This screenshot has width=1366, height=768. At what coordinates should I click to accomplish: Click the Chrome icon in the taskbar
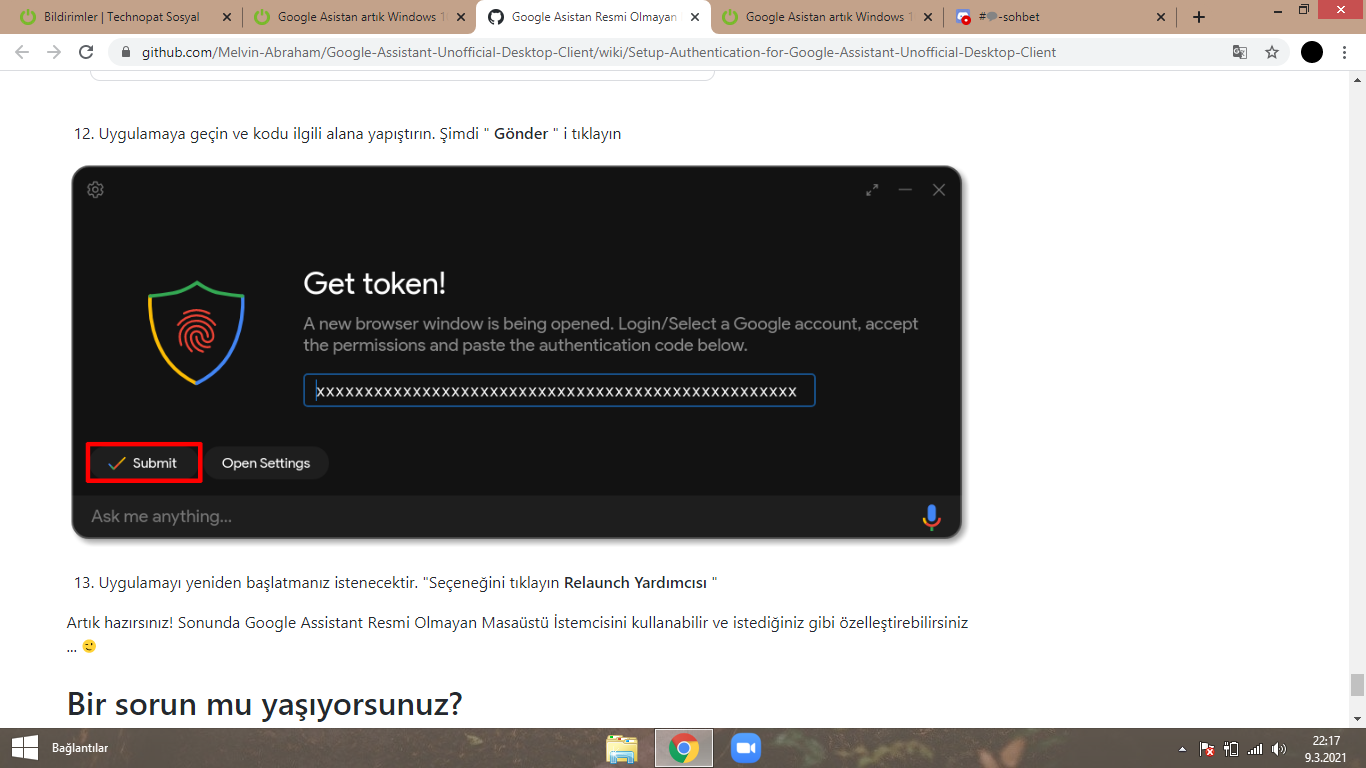pos(684,748)
